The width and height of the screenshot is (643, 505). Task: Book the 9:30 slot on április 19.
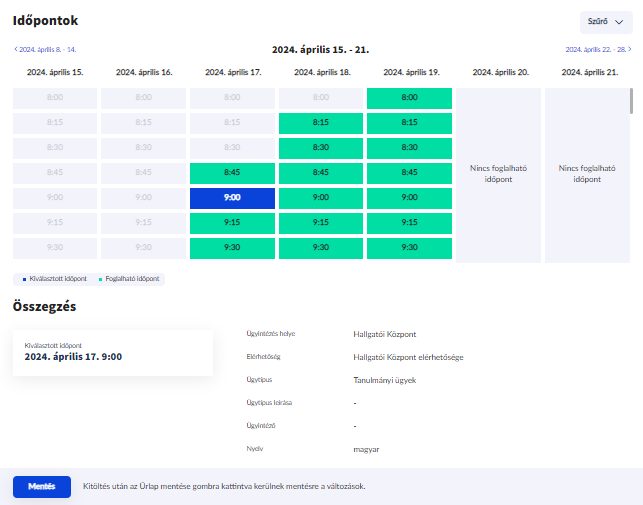point(409,248)
